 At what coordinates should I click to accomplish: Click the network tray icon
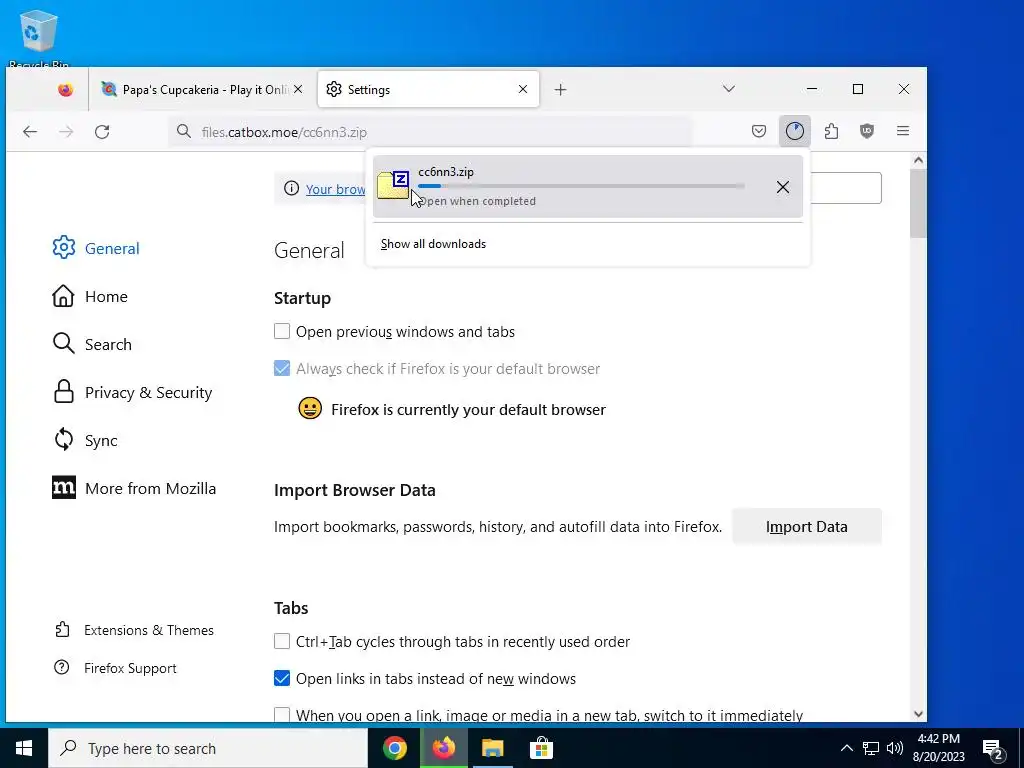(871, 748)
